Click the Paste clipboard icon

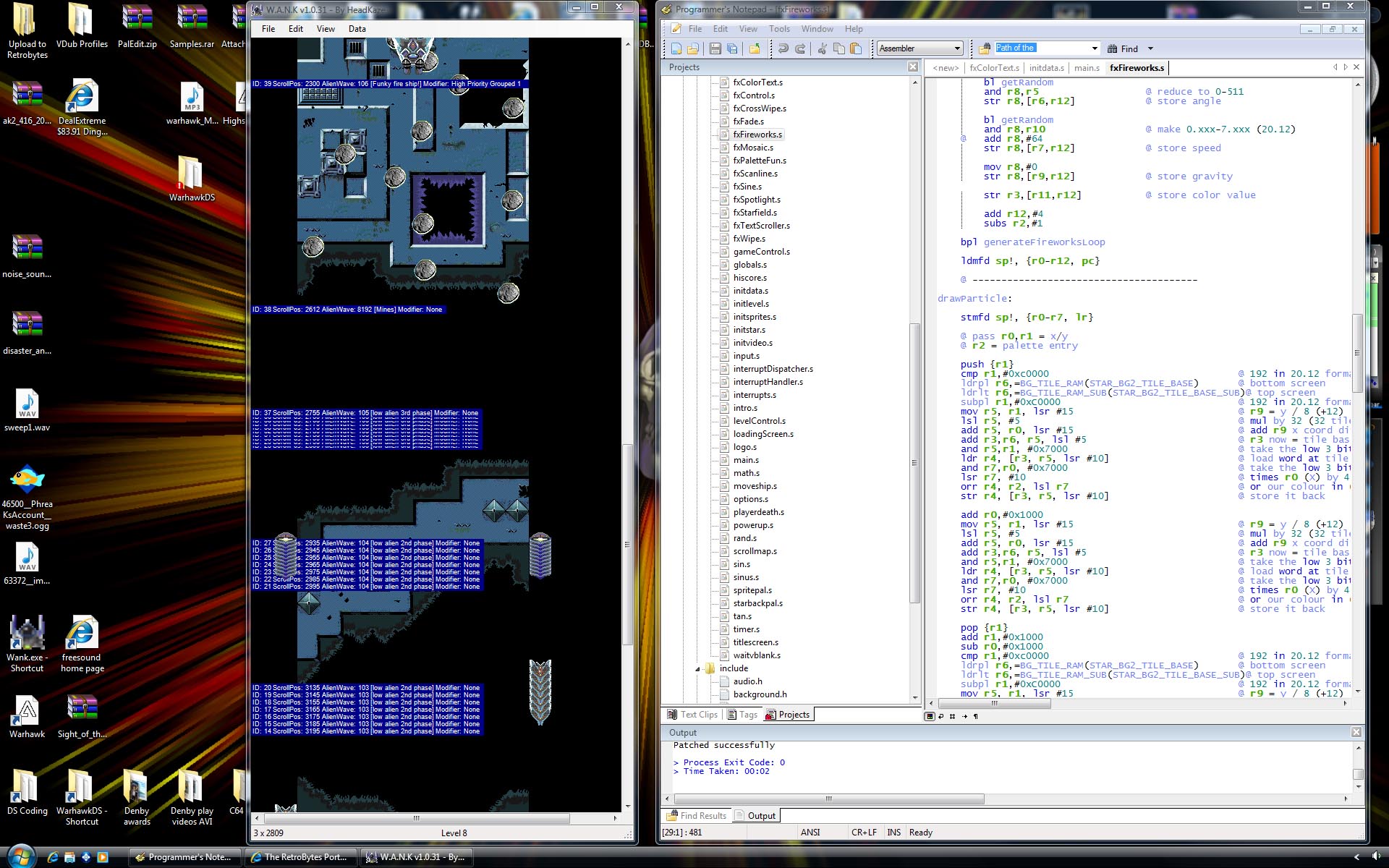click(x=856, y=48)
